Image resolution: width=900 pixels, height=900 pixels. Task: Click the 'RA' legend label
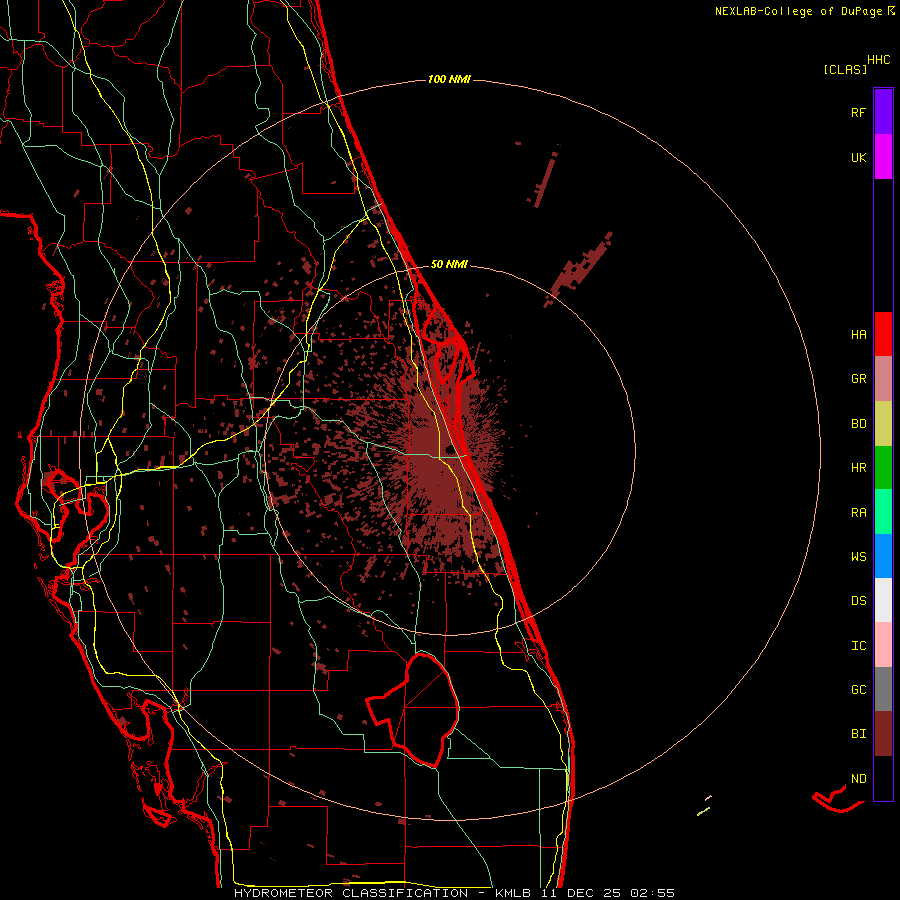click(858, 513)
